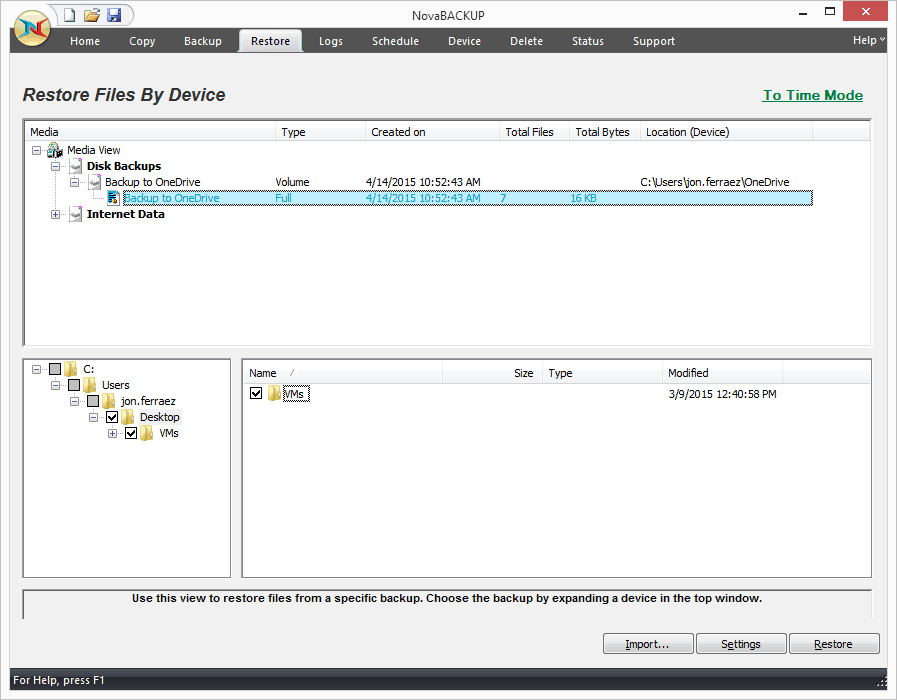Click the backup set icon on the Full row
The image size is (897, 700).
113,198
